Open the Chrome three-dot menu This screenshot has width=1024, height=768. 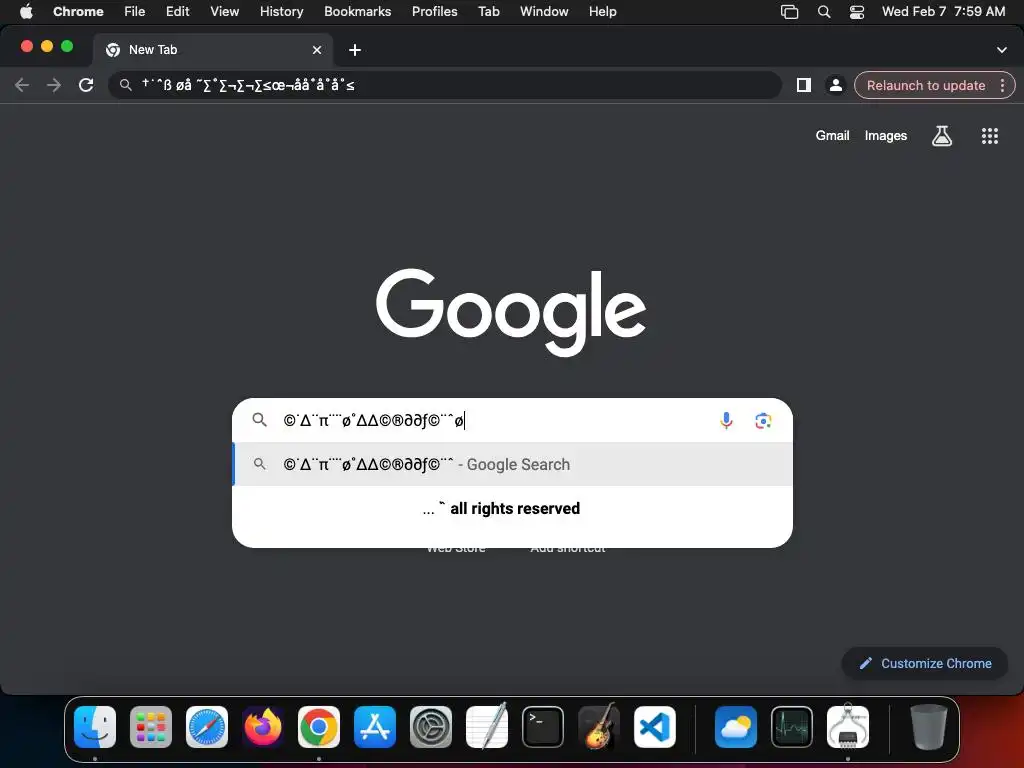coord(1002,85)
